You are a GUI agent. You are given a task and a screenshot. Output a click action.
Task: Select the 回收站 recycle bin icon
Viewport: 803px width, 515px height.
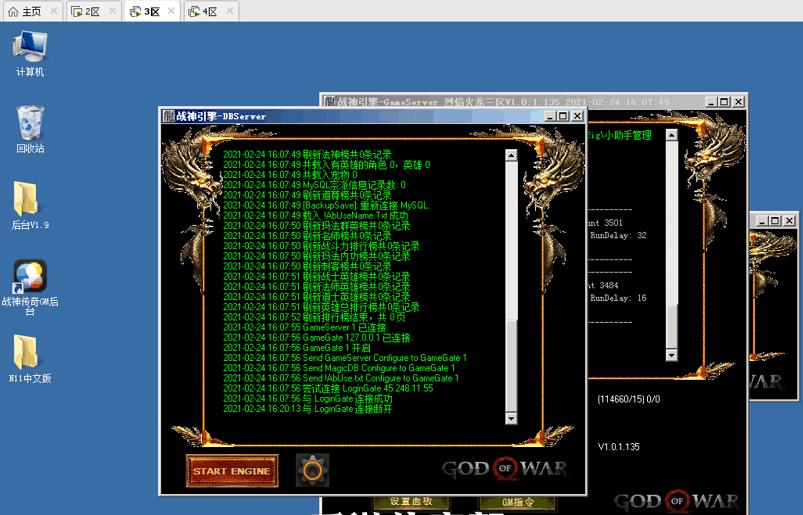tap(30, 130)
